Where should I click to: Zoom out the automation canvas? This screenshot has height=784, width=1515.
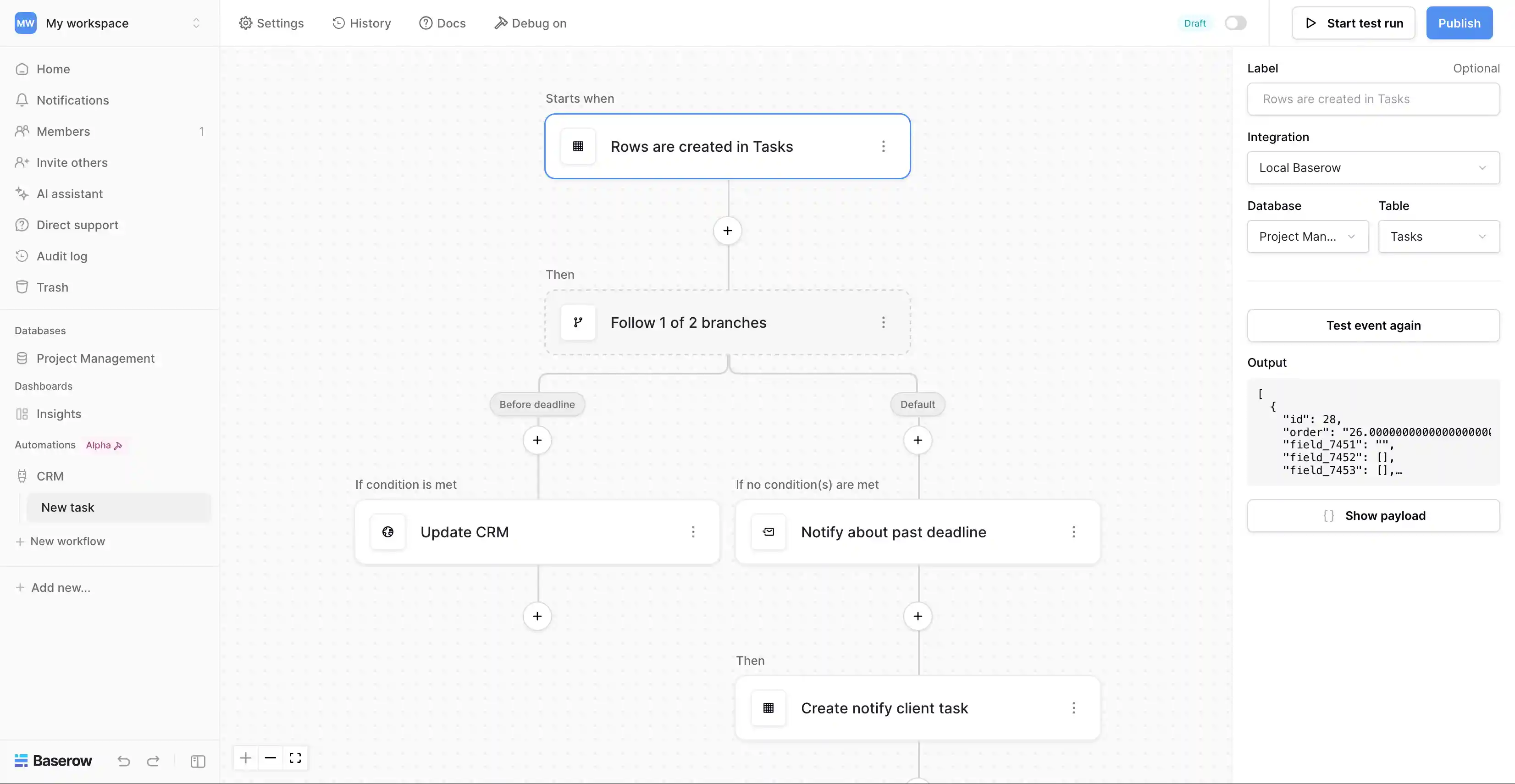270,758
